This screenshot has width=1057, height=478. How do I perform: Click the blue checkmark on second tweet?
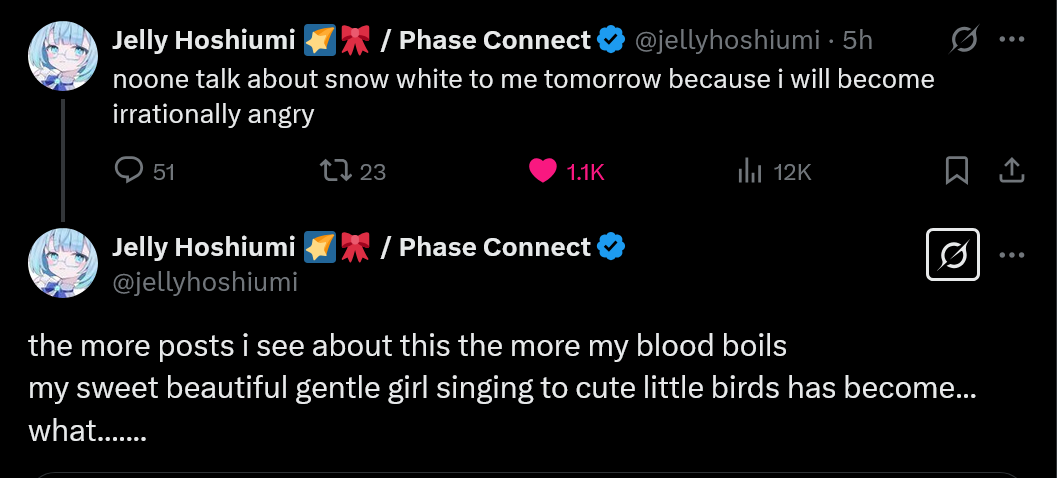pos(611,247)
